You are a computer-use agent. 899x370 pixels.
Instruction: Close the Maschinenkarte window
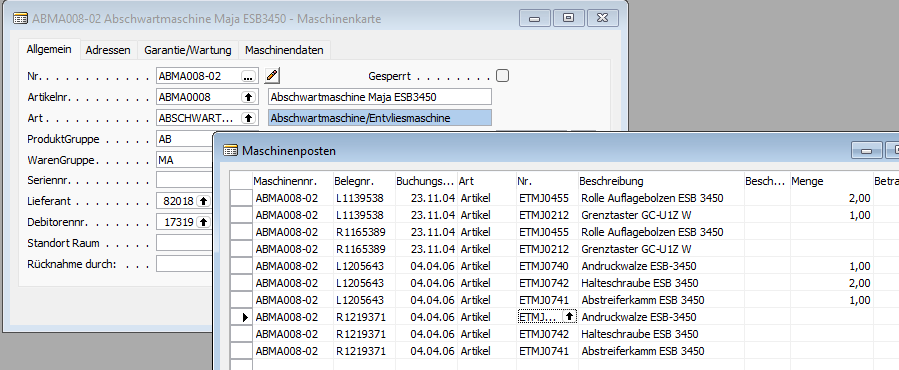602,18
